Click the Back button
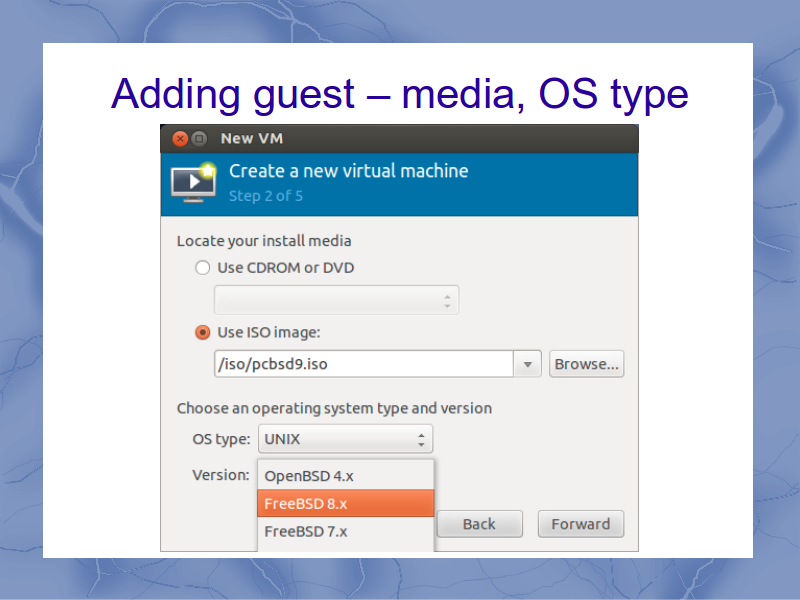The image size is (800, 600). pos(480,524)
